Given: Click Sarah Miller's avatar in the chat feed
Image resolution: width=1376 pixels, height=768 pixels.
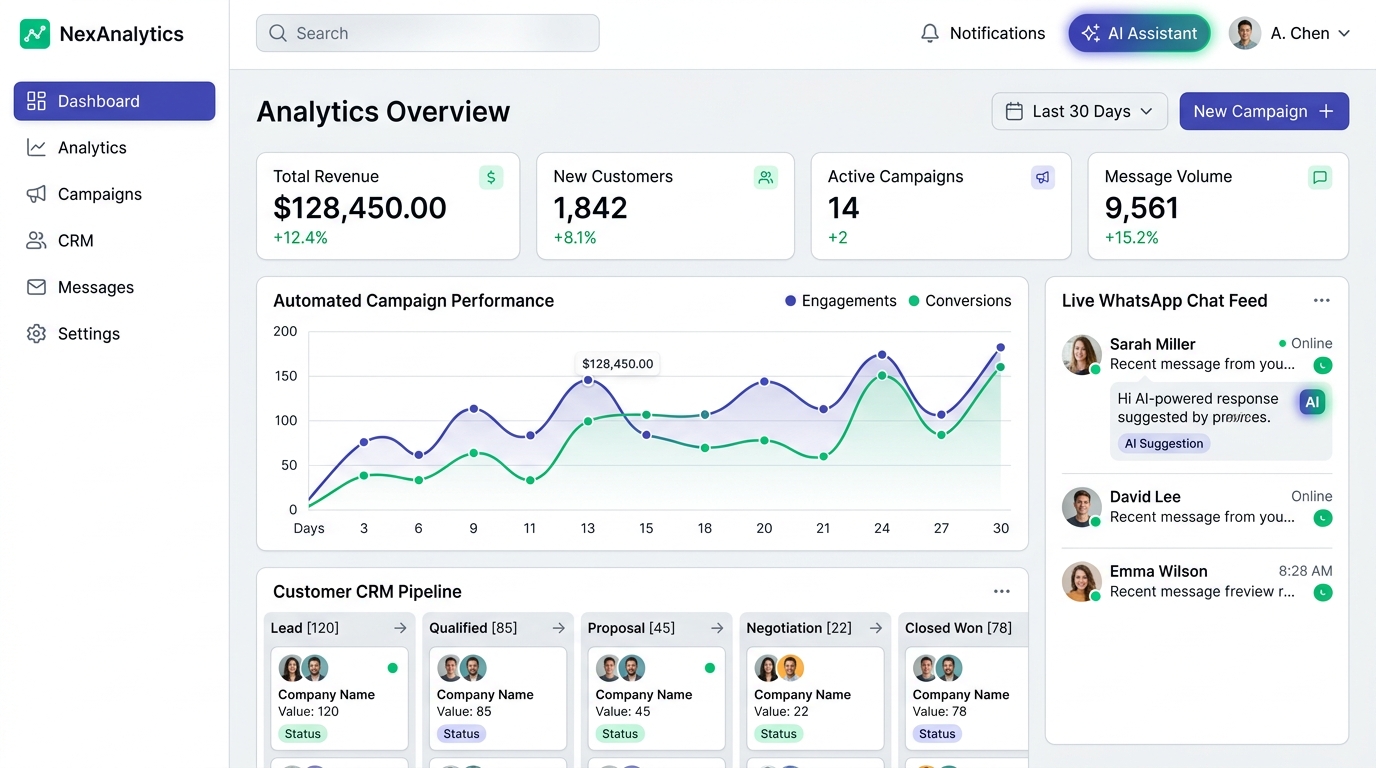Looking at the screenshot, I should pyautogui.click(x=1081, y=355).
